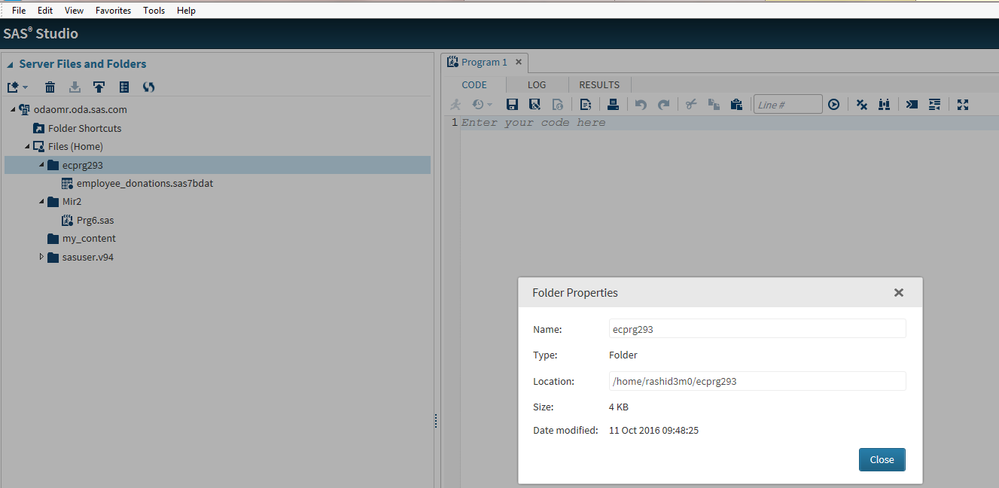This screenshot has height=488, width=999.
Task: Expand the sasuser.v94 folder
Action: 42,257
